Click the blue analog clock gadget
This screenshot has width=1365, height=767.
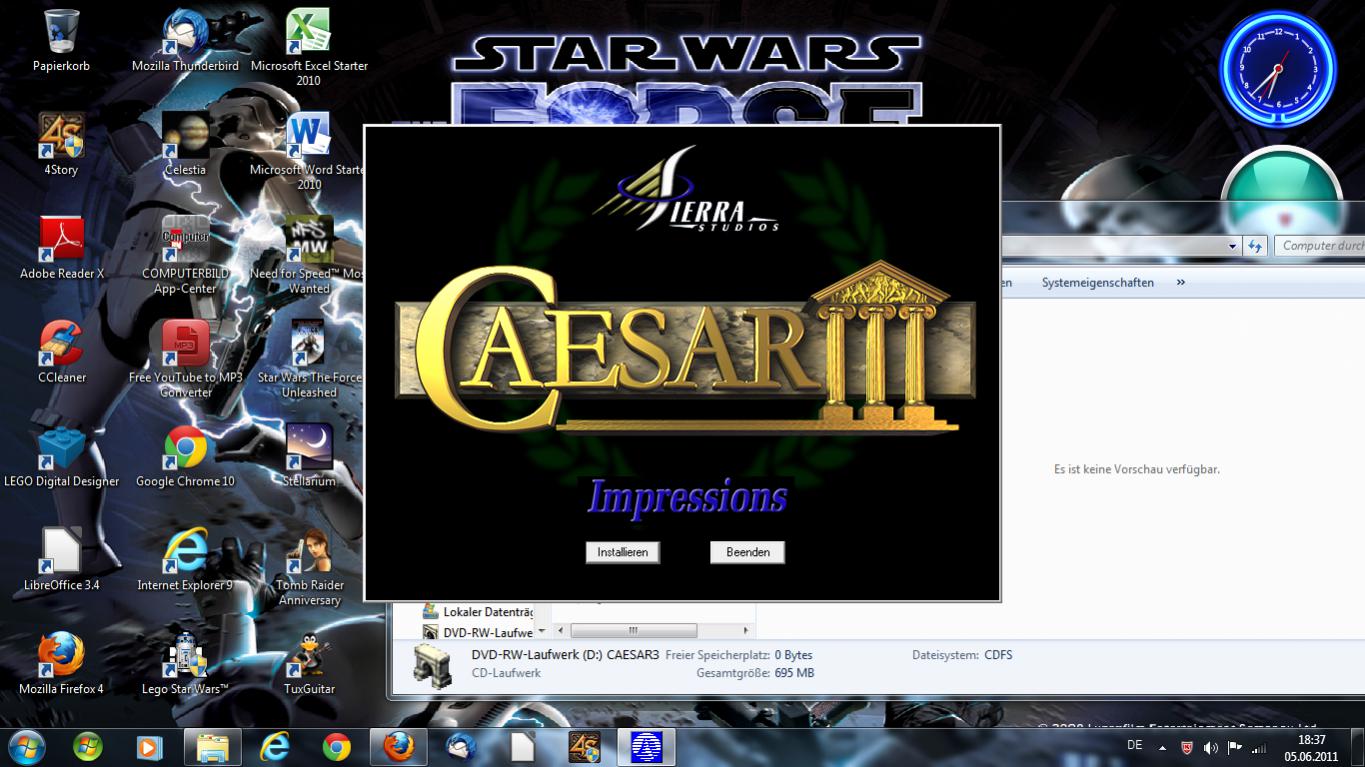[x=1278, y=70]
